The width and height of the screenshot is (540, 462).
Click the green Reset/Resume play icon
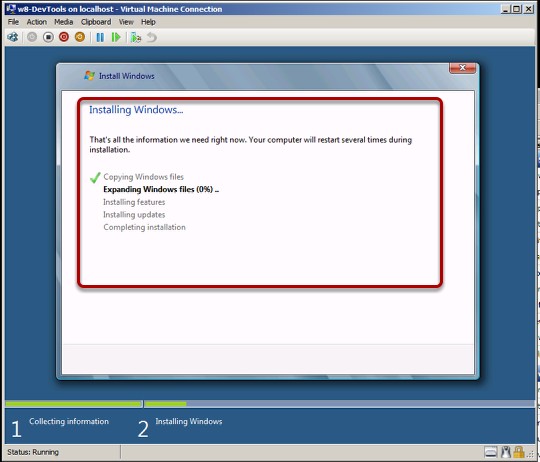coord(116,37)
